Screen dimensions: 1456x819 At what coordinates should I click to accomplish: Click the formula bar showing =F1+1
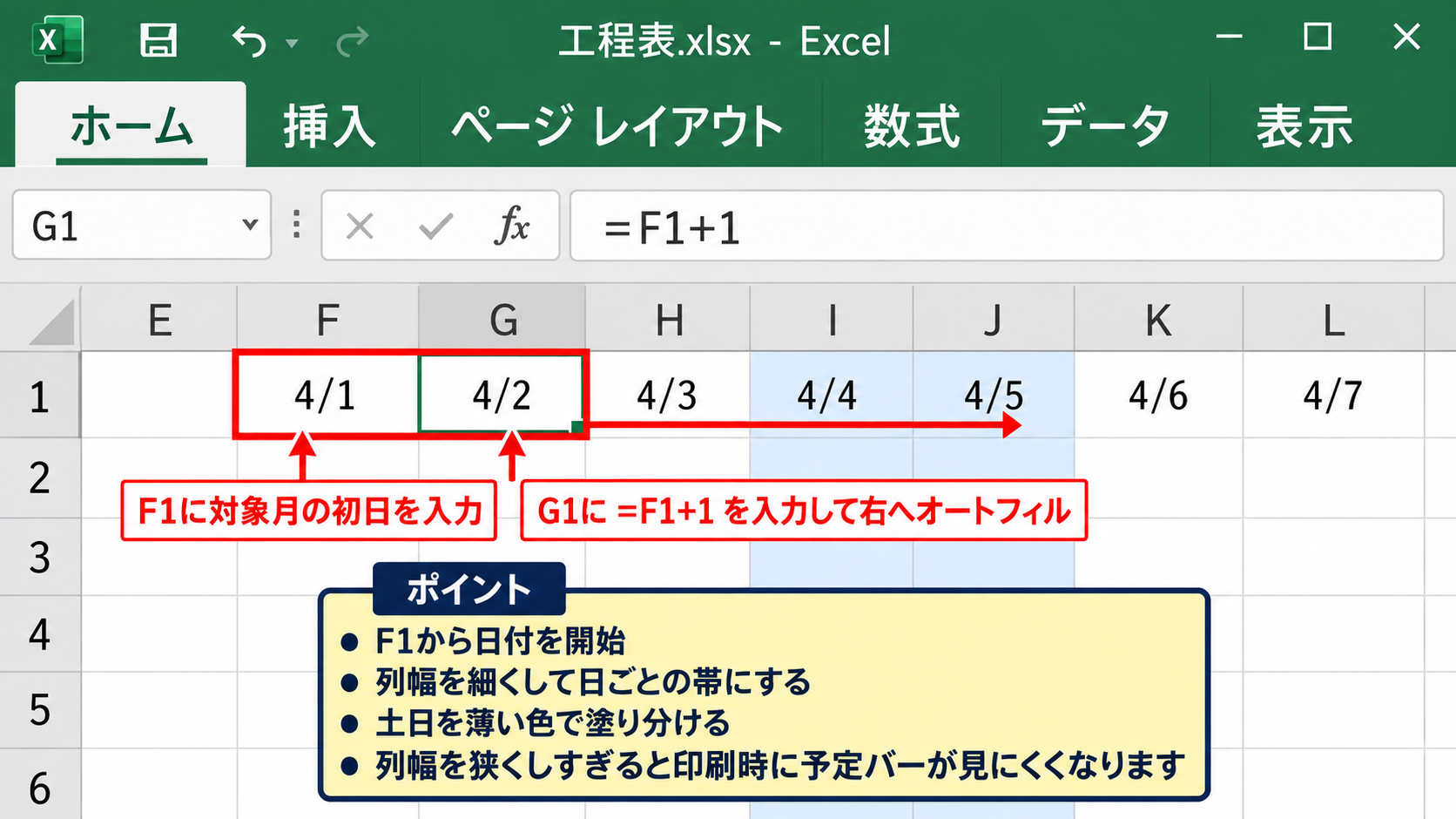1007,226
